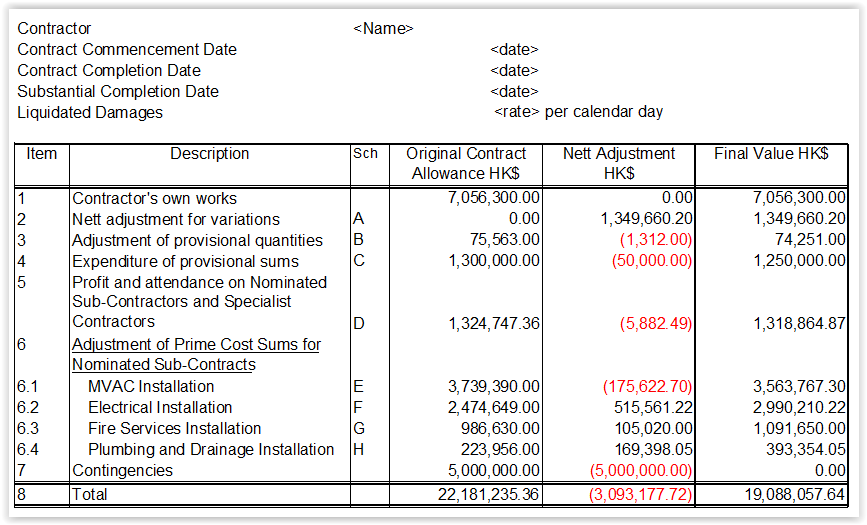This screenshot has height=525, width=867.
Task: Click the Liquidated Damages <rate> placeholder
Action: tap(517, 112)
